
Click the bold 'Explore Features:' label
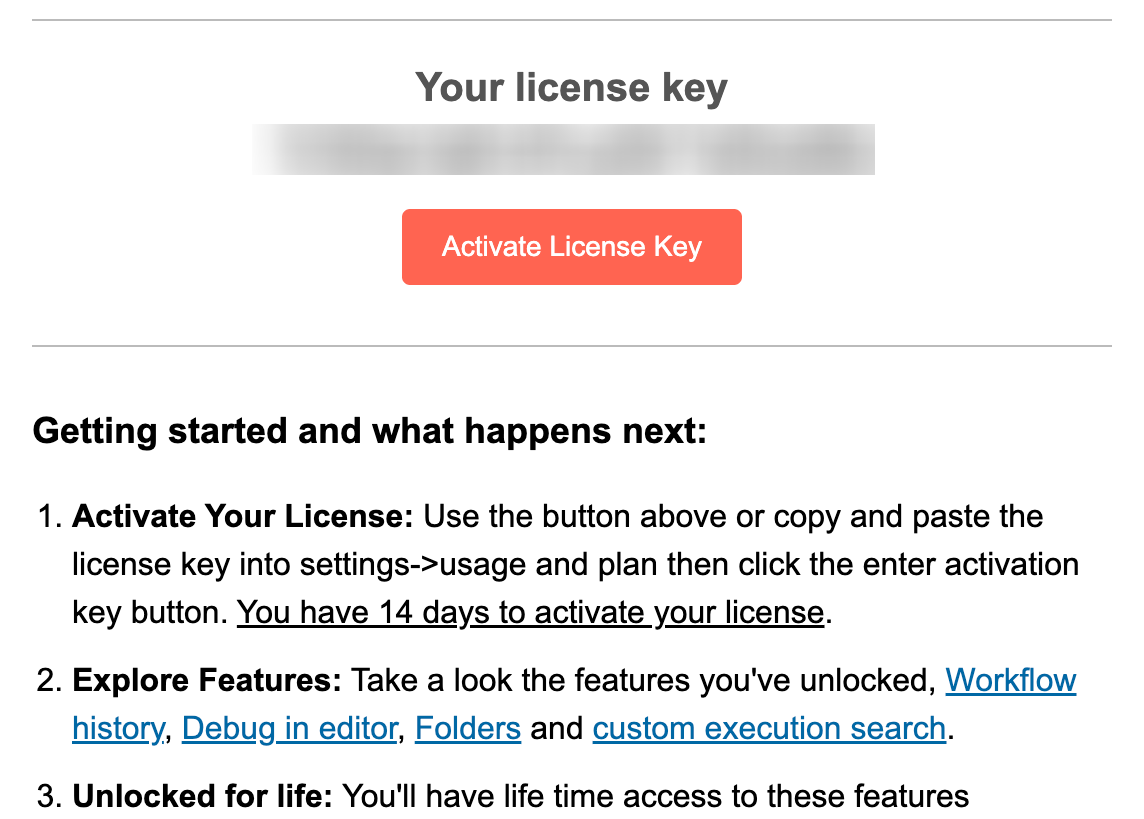coord(207,680)
